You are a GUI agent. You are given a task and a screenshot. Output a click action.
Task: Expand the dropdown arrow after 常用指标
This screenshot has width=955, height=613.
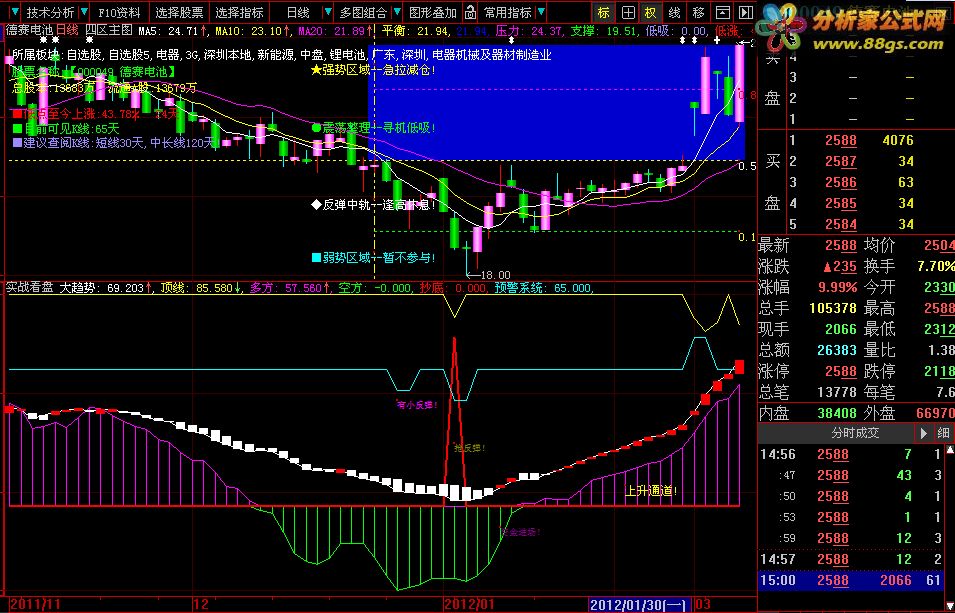[541, 12]
